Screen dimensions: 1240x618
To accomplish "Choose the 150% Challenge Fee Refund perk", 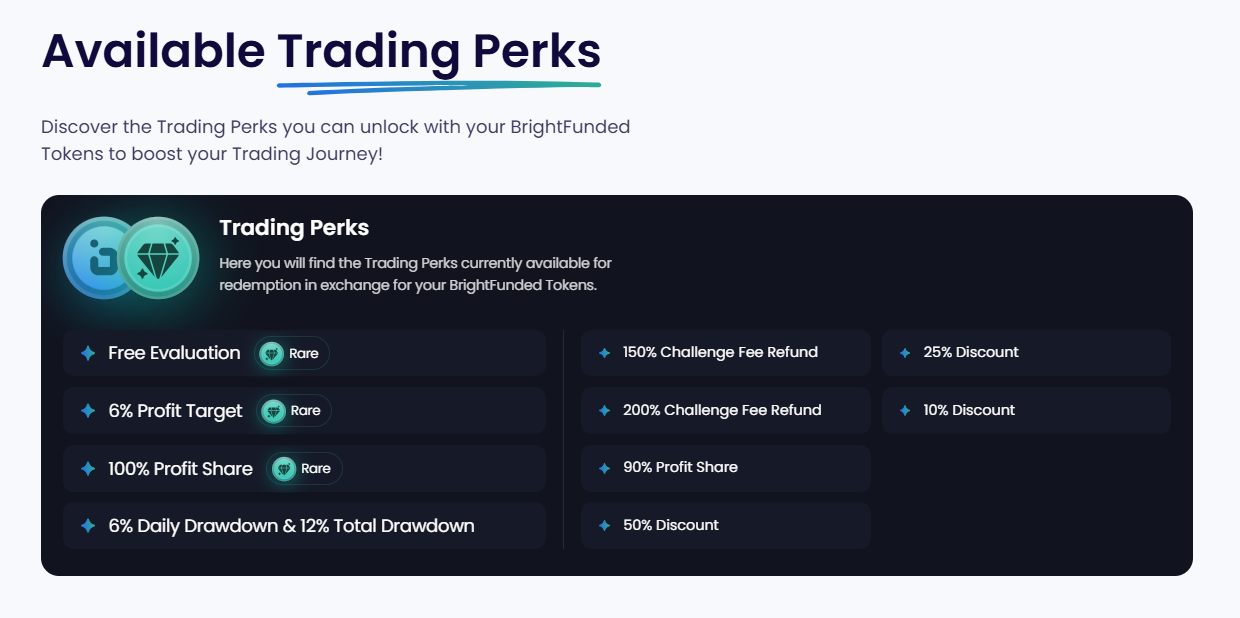I will coord(720,353).
